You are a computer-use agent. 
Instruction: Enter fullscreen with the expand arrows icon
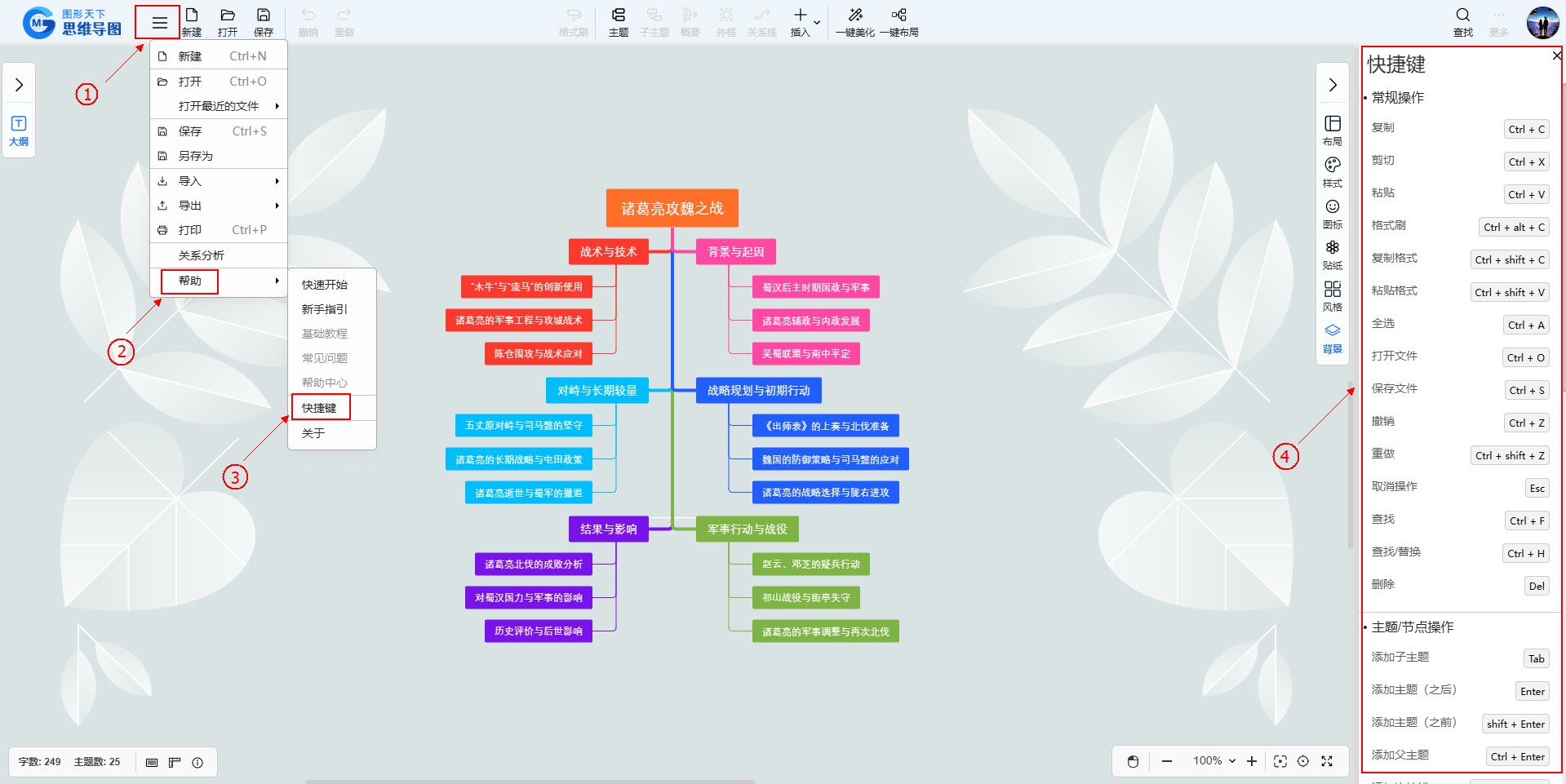[1327, 761]
